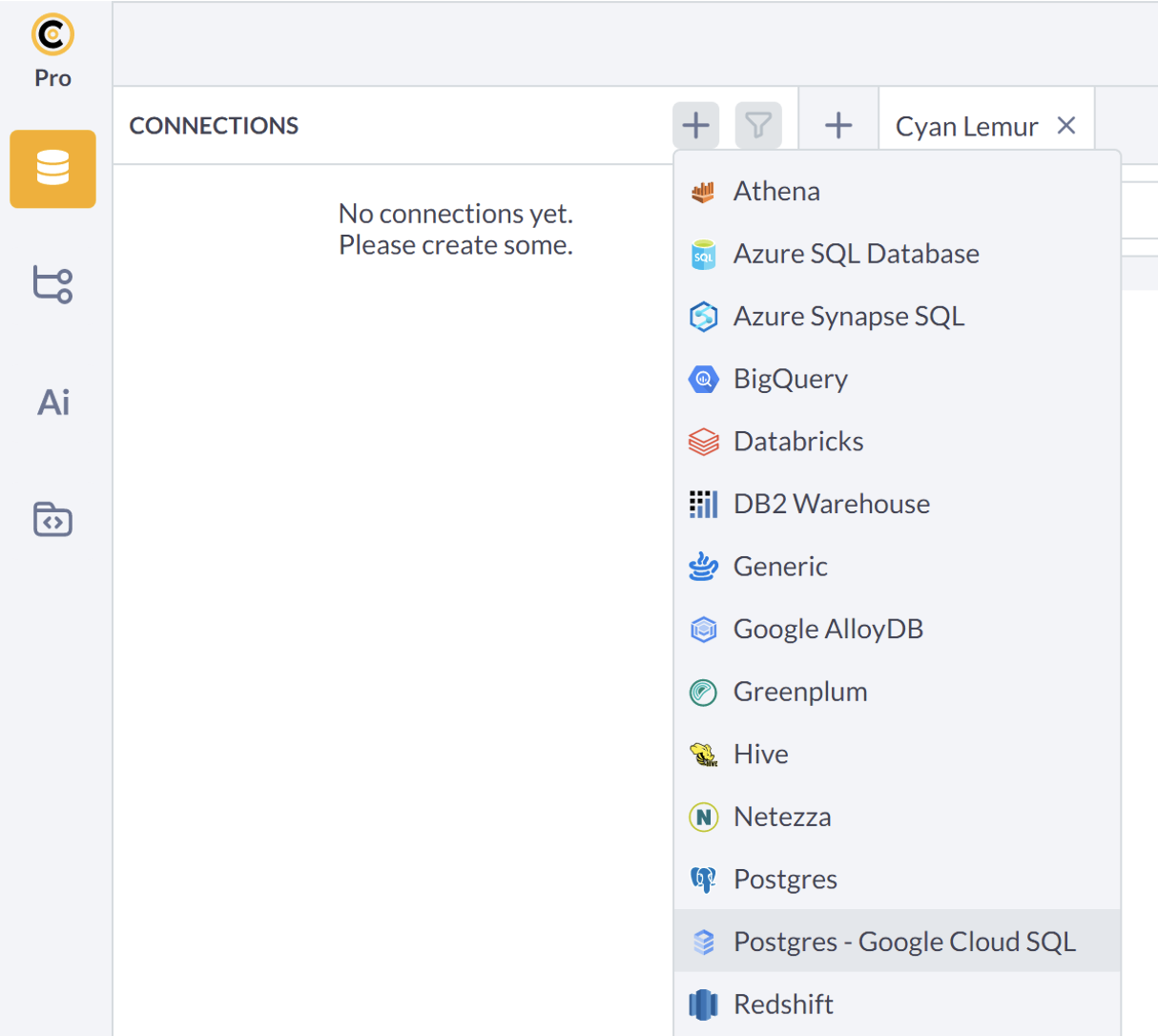Toggle the connections filter funnel icon

click(x=758, y=125)
